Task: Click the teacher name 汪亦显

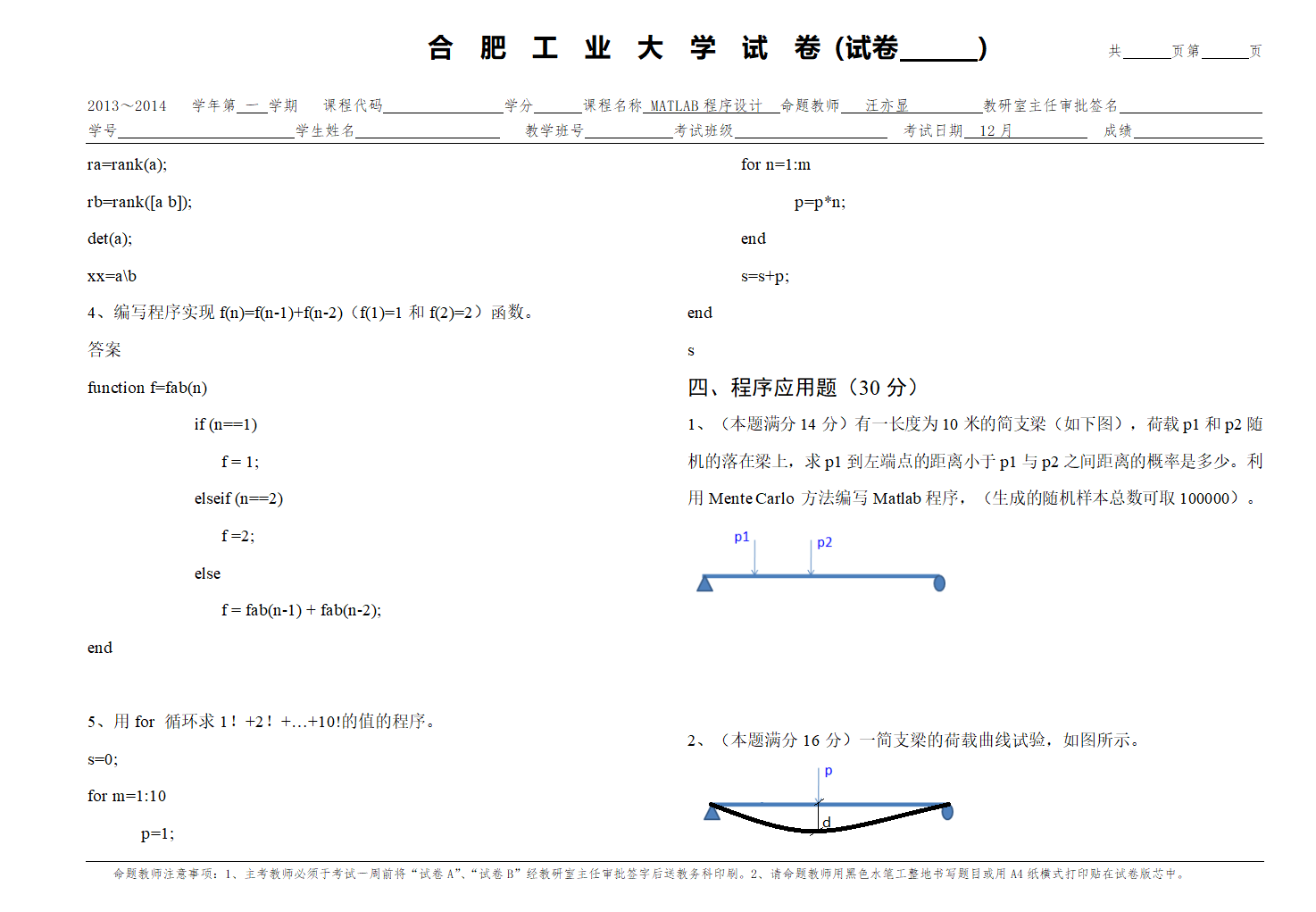Action: (x=887, y=105)
